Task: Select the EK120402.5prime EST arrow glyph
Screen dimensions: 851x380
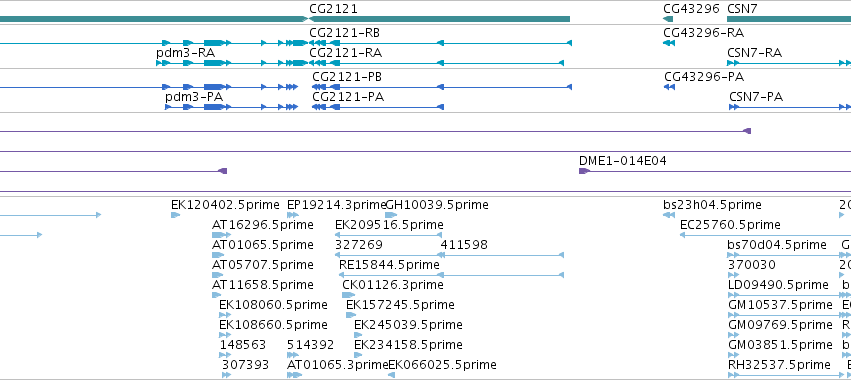Action: click(175, 215)
